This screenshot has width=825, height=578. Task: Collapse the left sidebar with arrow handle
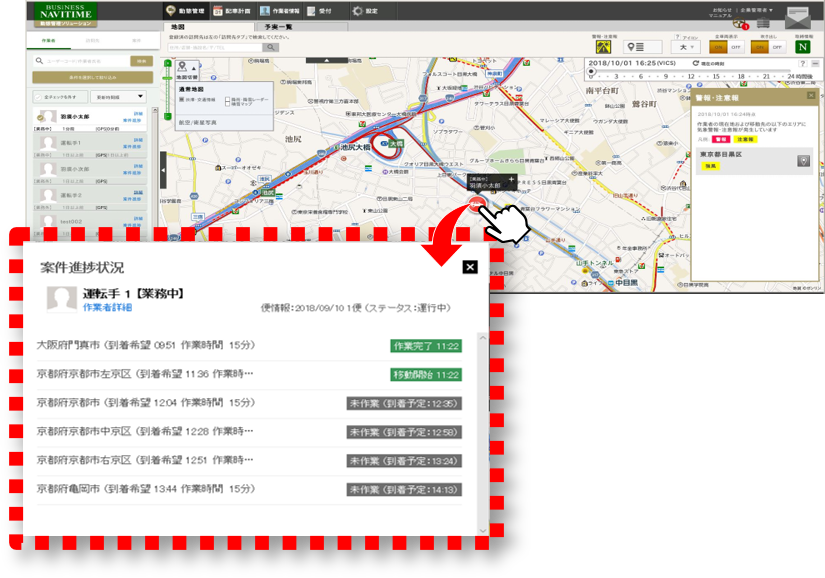pyautogui.click(x=163, y=170)
